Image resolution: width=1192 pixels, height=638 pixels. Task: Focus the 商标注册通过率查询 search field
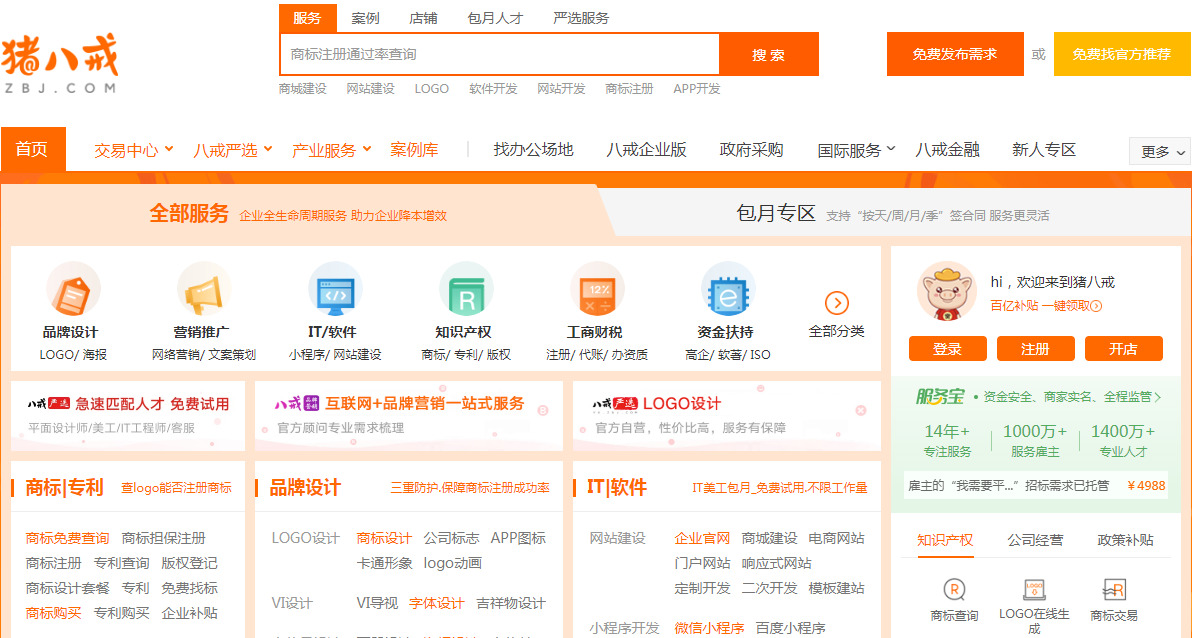click(500, 55)
